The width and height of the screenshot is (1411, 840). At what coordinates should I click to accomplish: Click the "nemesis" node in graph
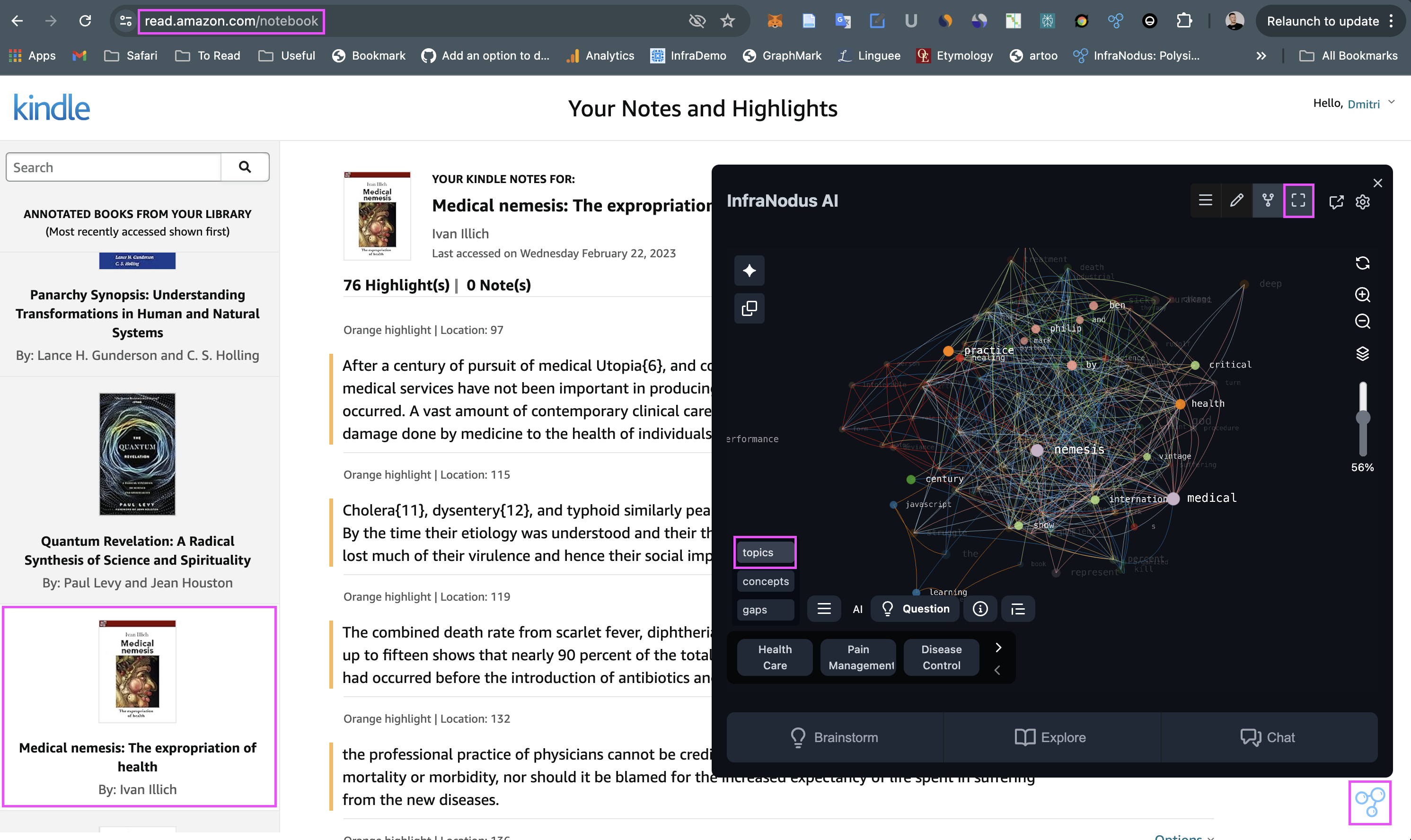click(x=1037, y=451)
